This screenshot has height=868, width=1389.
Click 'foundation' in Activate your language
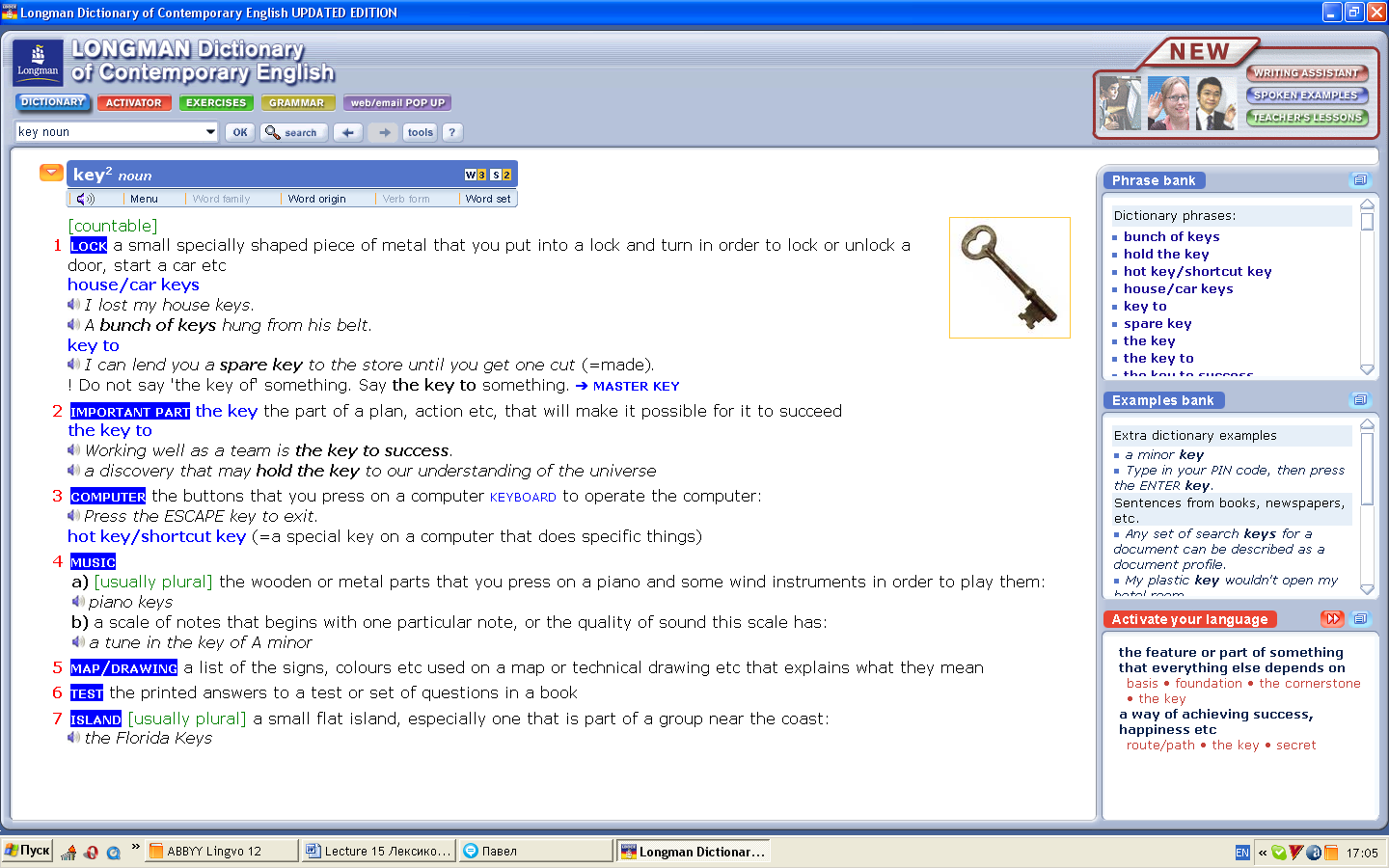coord(1209,683)
